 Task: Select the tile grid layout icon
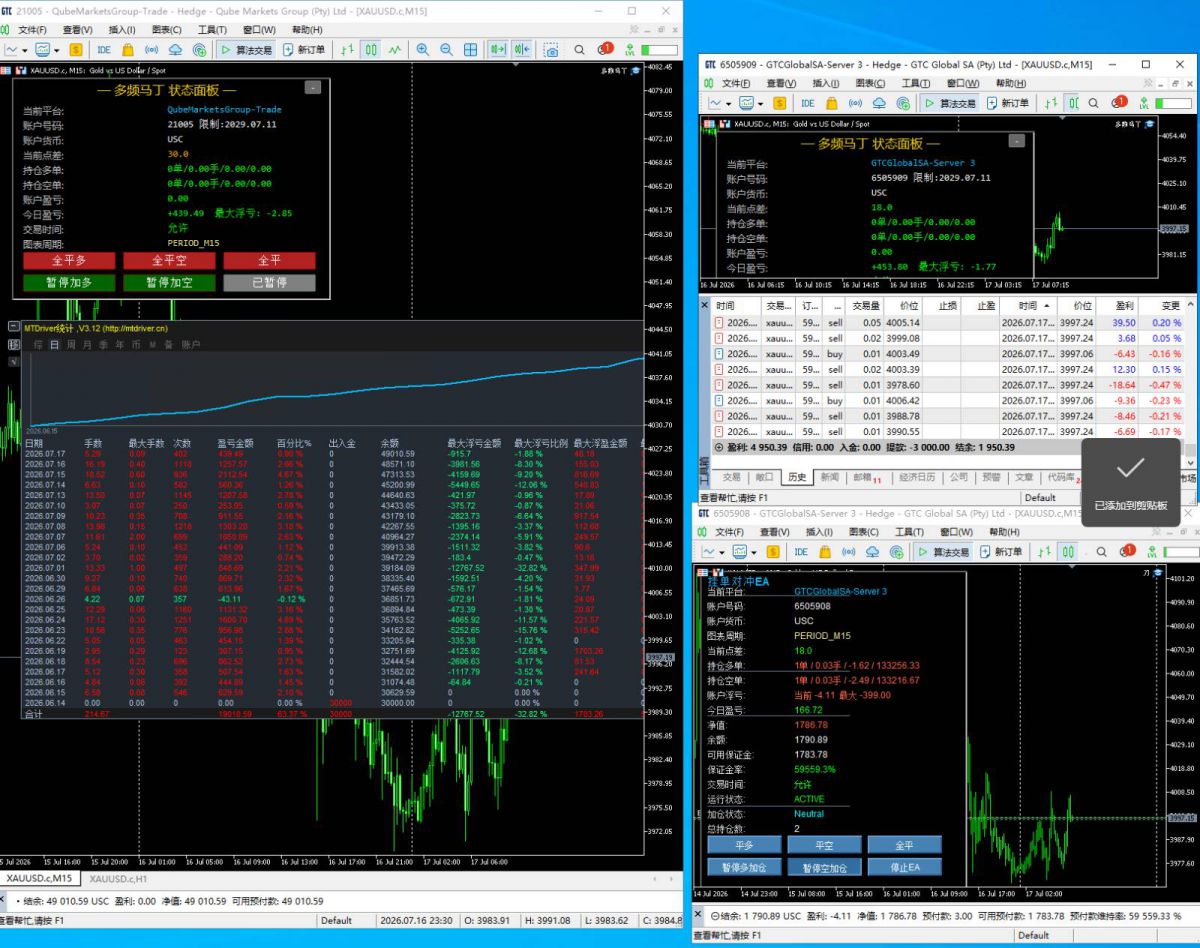470,49
